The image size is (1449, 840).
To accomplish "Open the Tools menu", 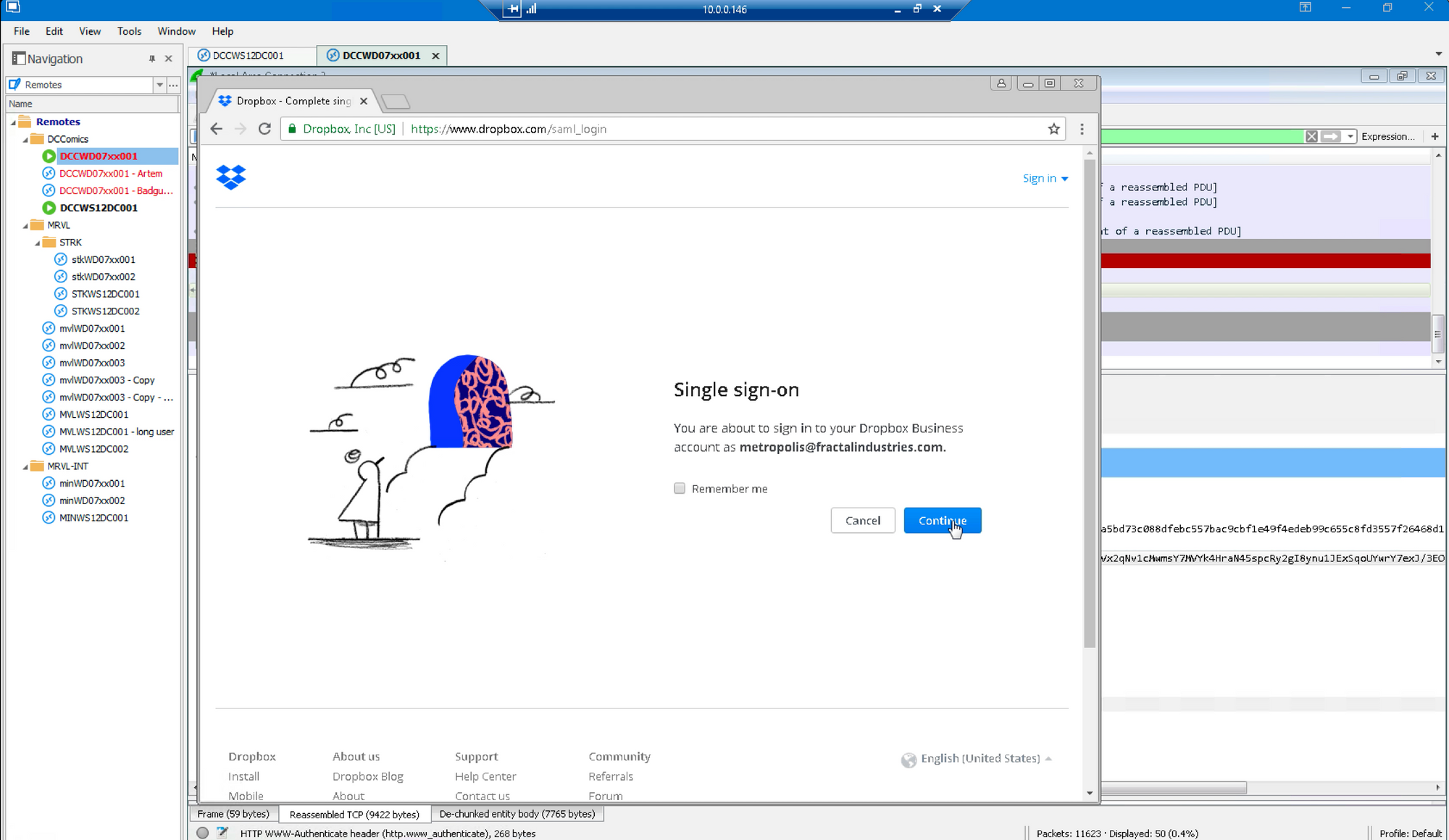I will coord(129,31).
